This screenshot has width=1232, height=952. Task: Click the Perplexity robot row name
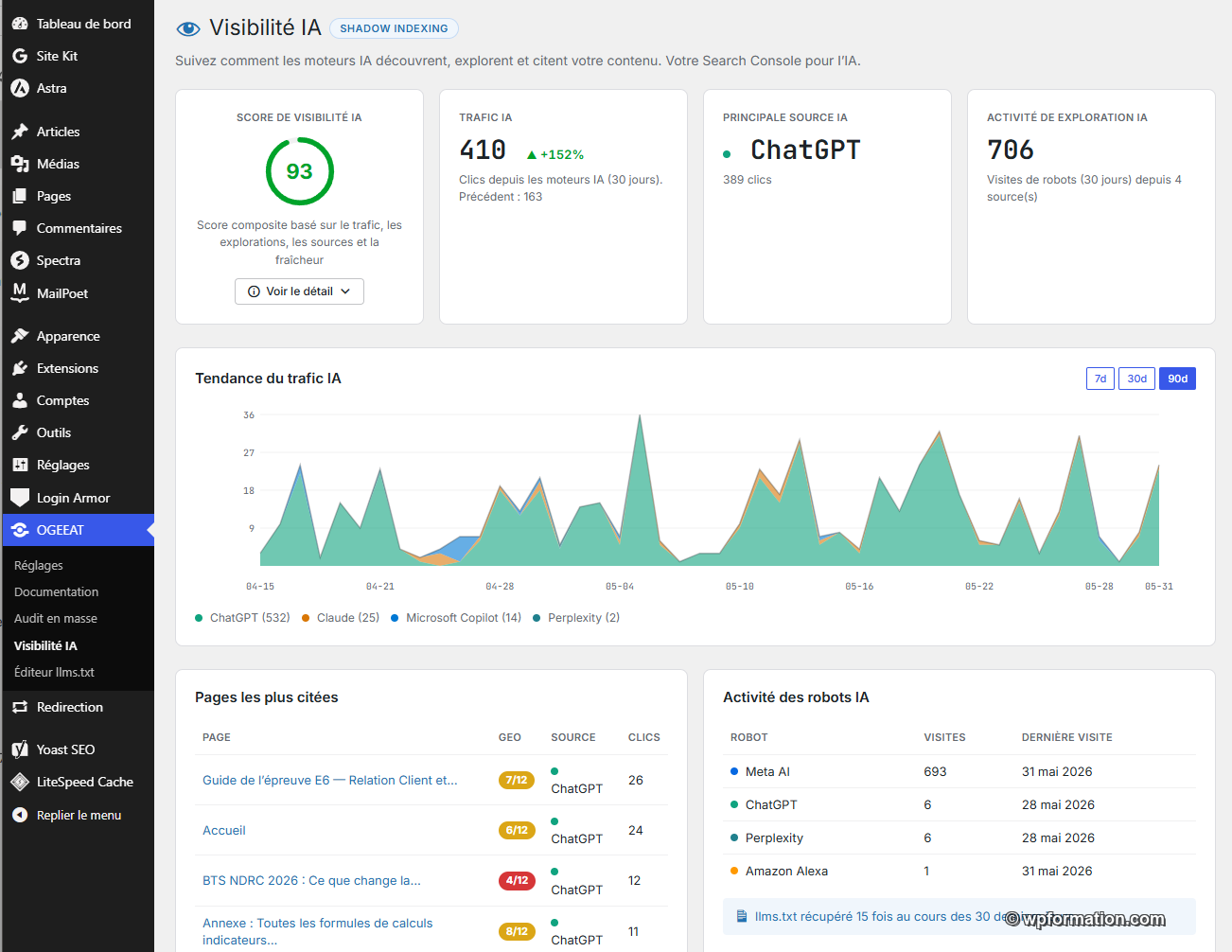point(774,837)
